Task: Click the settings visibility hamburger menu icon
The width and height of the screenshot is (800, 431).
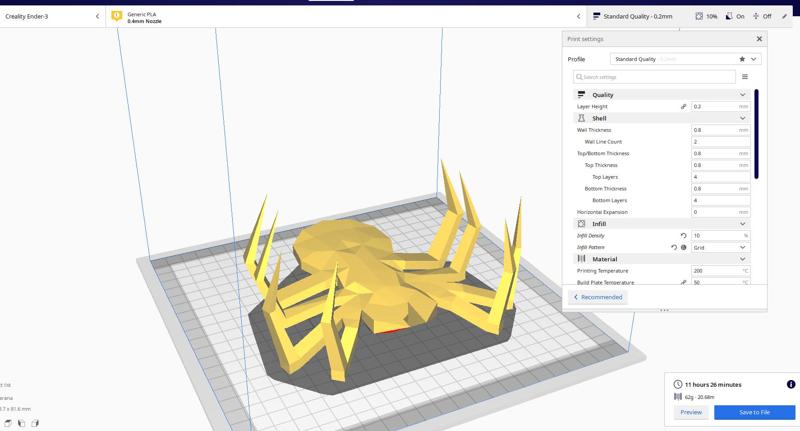Action: pos(745,77)
